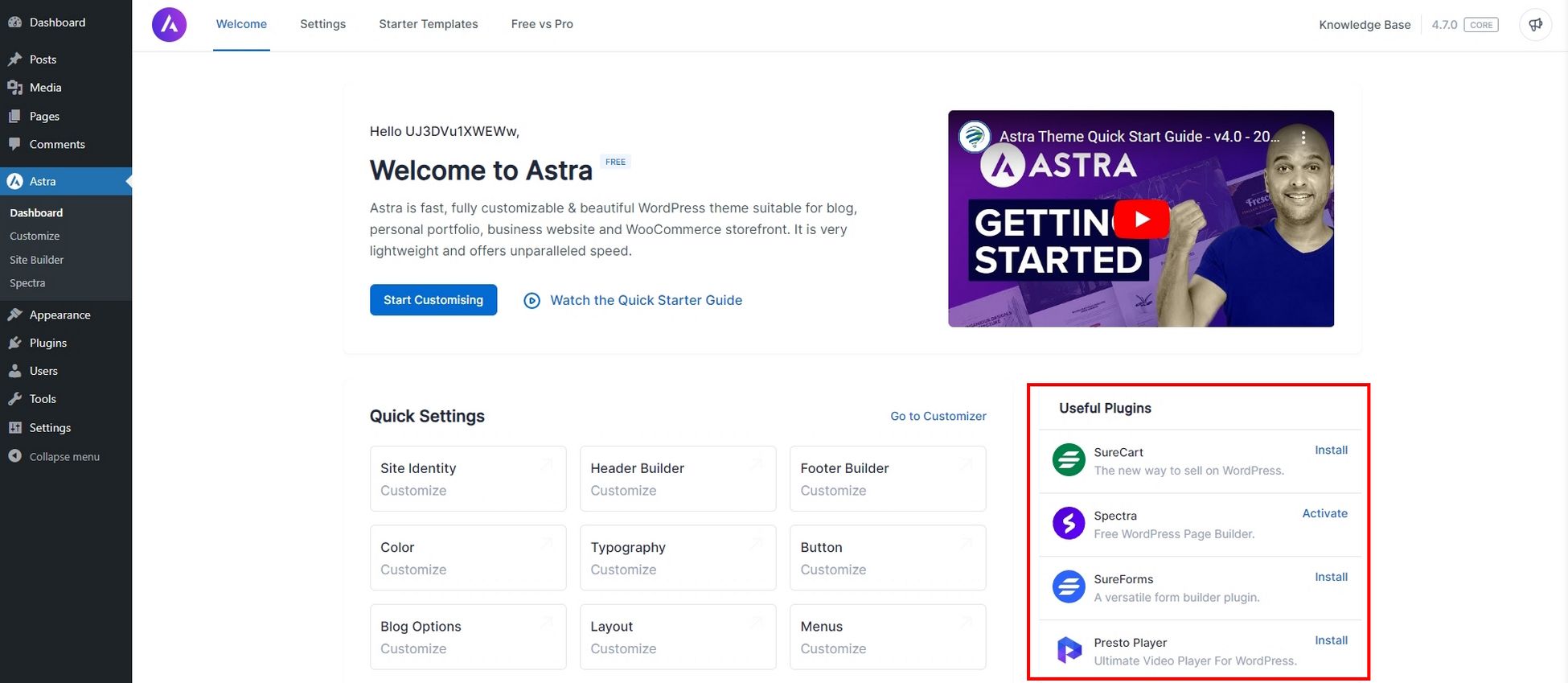Open Customize in Astra submenu
The height and width of the screenshot is (683, 1568).
[35, 237]
